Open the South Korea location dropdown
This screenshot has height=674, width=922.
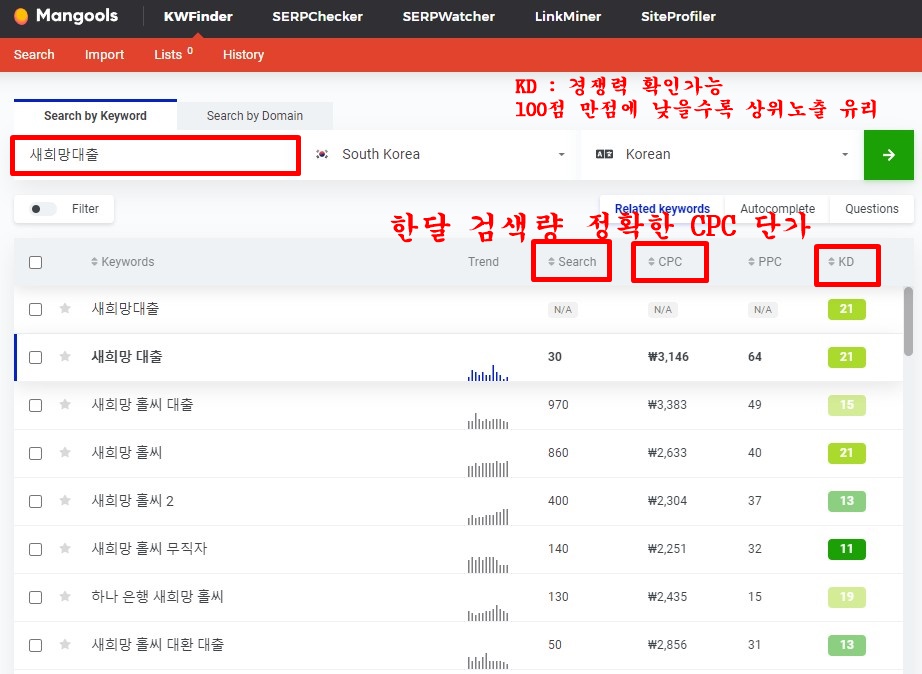click(440, 155)
